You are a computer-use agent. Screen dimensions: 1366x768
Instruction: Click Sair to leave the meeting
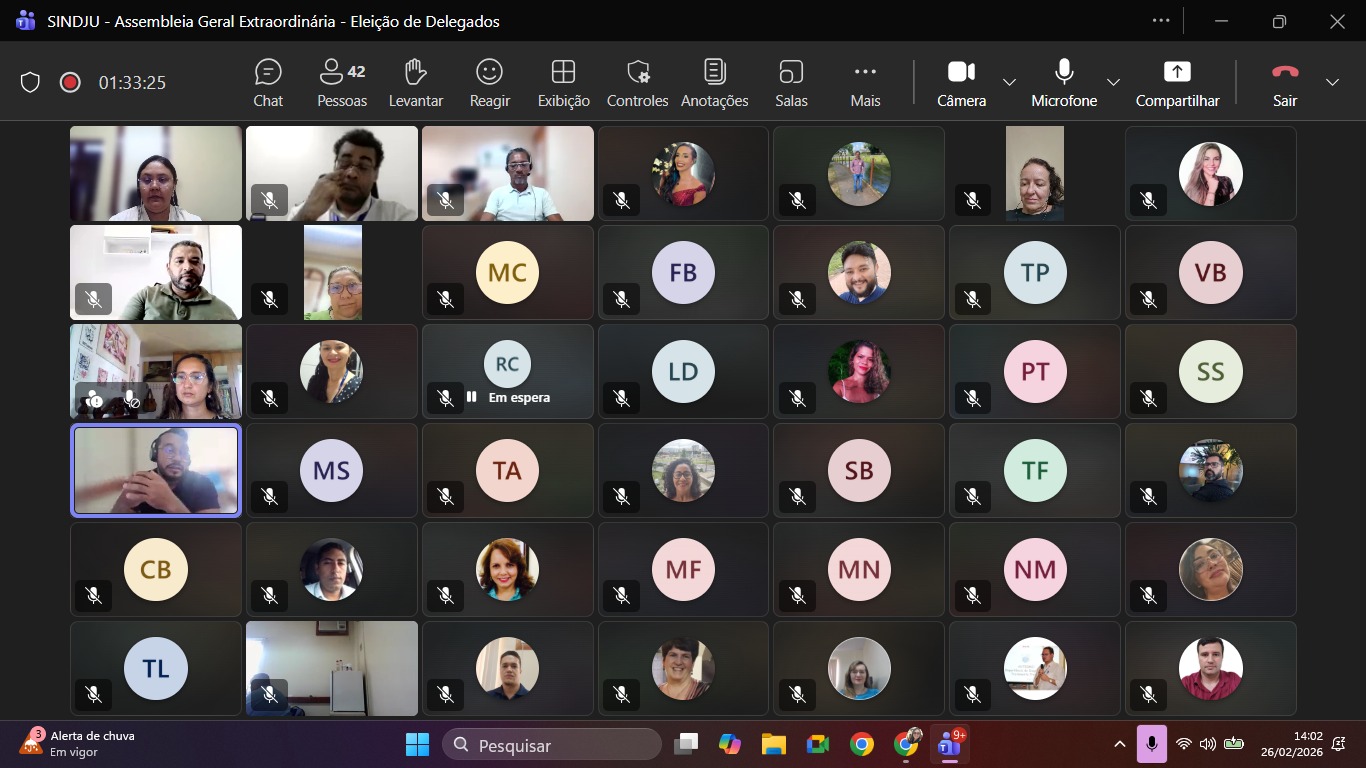click(1285, 83)
